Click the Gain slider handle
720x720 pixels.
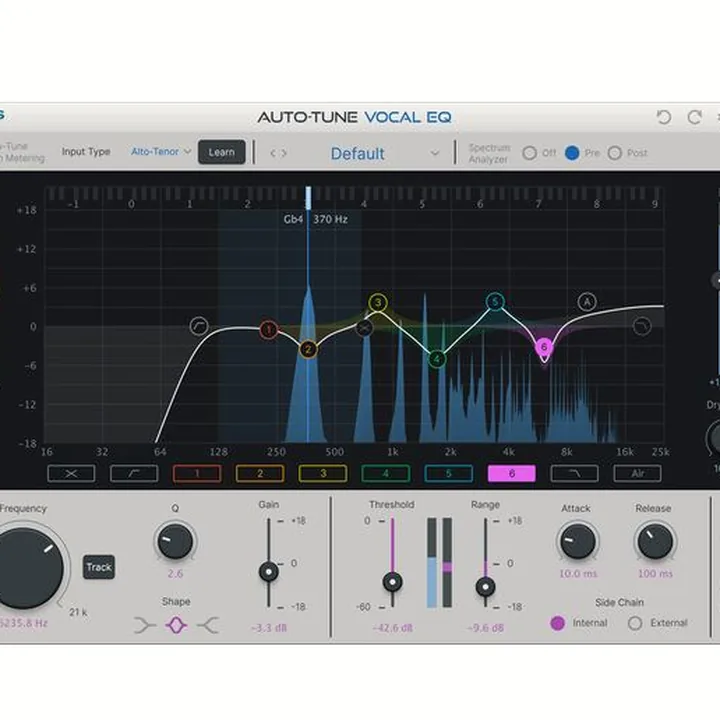[x=269, y=572]
